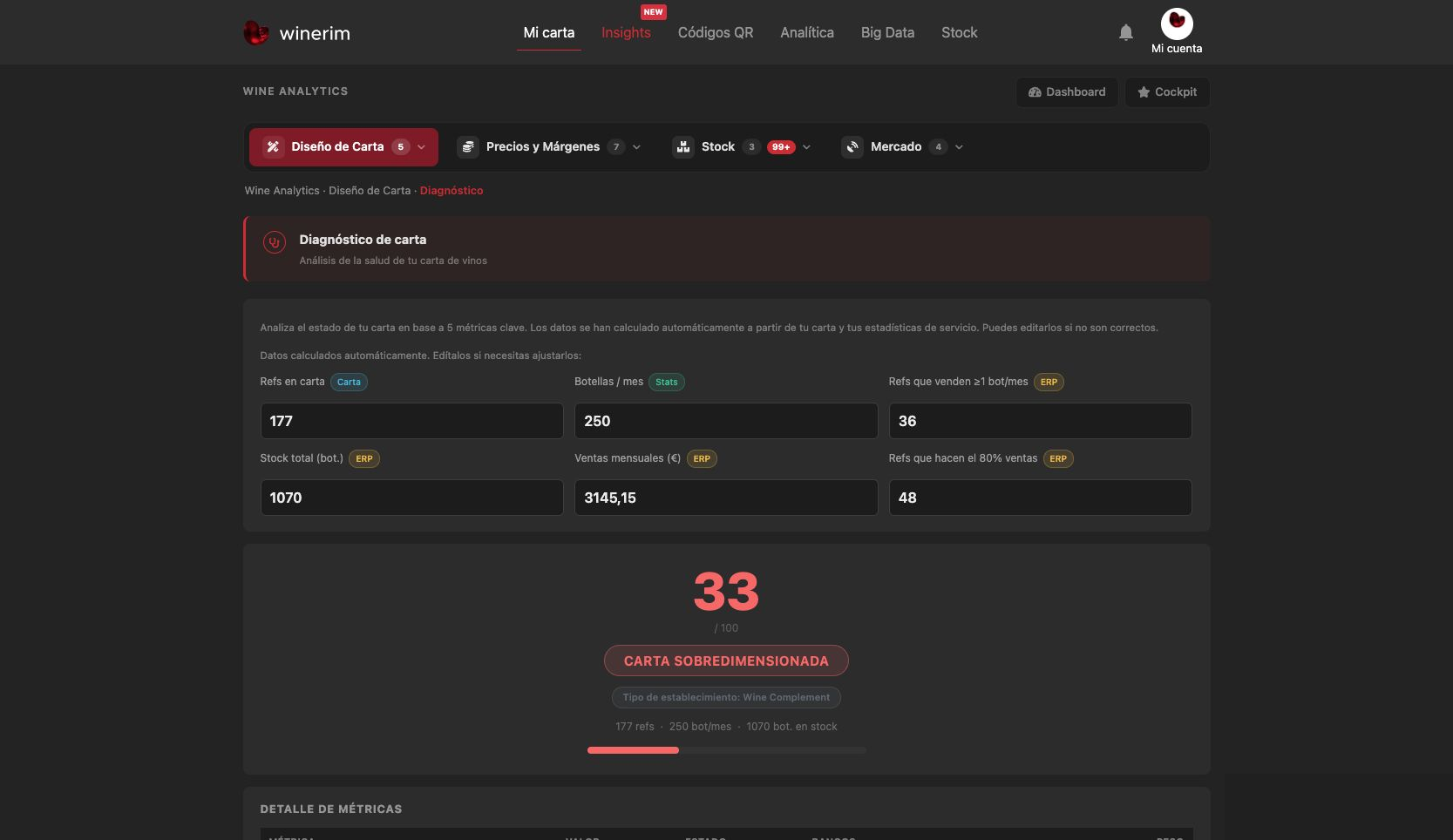The height and width of the screenshot is (840, 1453).
Task: Click the score number 33
Action: click(x=726, y=593)
